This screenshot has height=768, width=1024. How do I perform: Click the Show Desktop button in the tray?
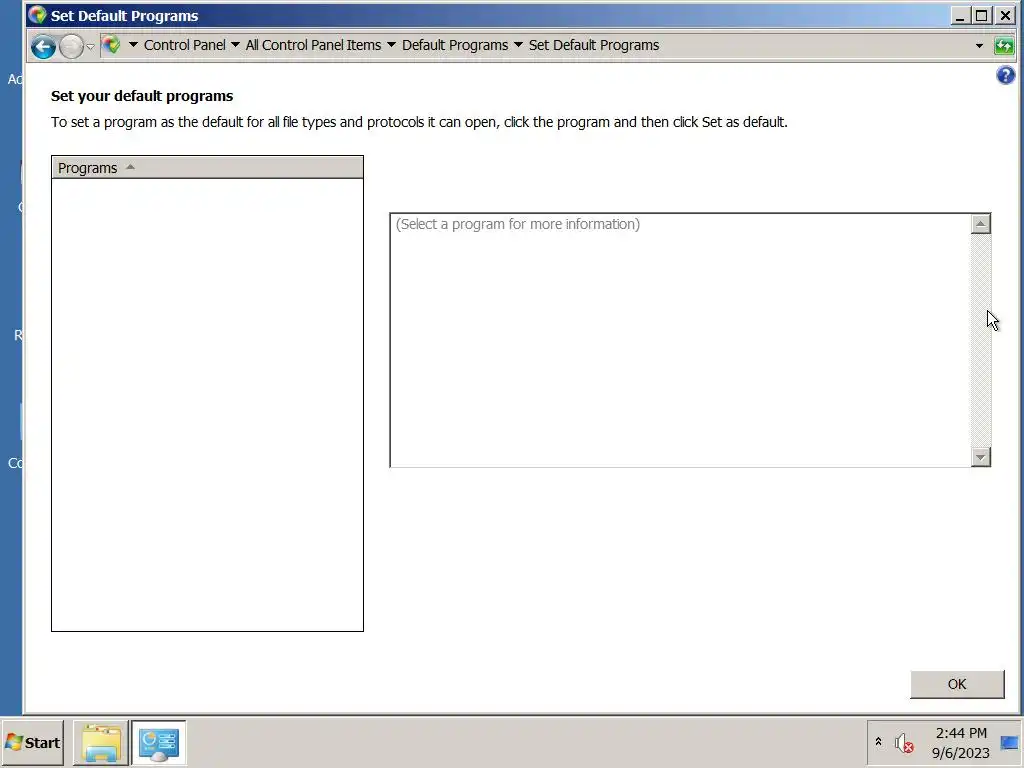1010,743
